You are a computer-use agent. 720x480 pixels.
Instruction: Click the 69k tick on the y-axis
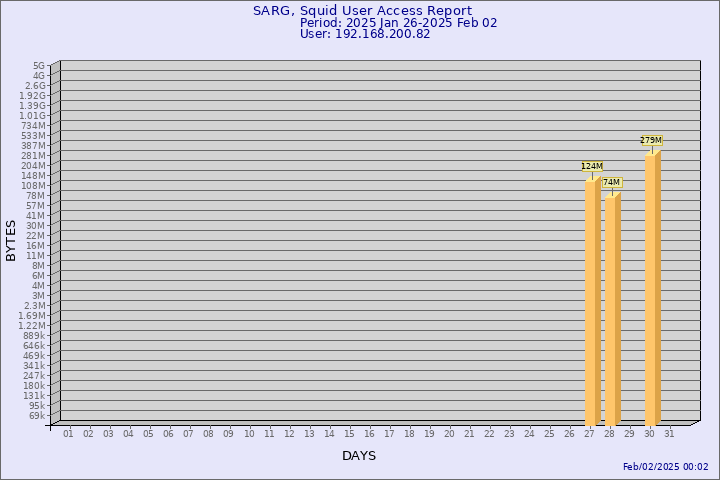(x=37, y=416)
